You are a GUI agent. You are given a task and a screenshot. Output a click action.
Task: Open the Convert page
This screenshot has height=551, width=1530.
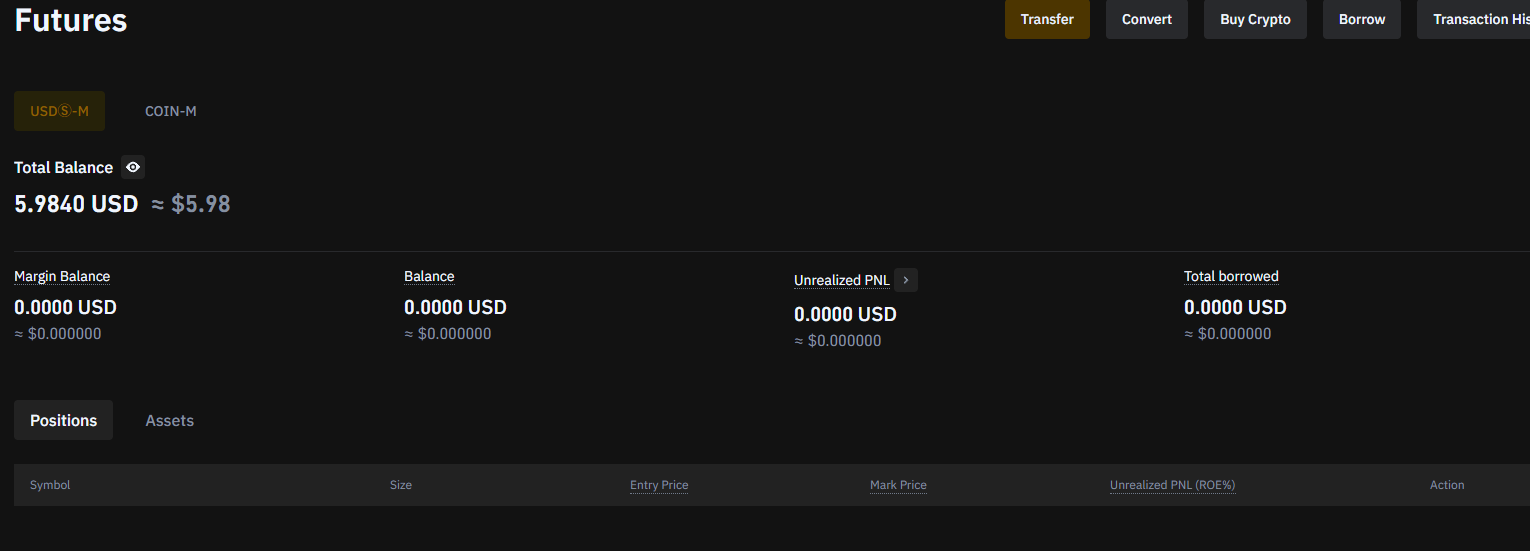tap(1146, 19)
